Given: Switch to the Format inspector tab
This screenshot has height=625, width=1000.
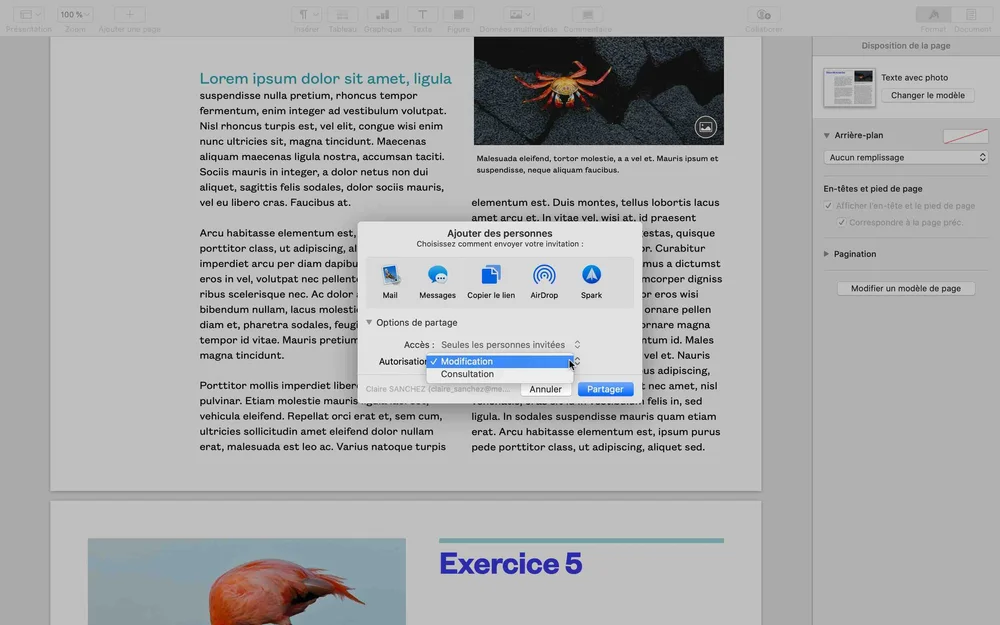Looking at the screenshot, I should (x=934, y=15).
